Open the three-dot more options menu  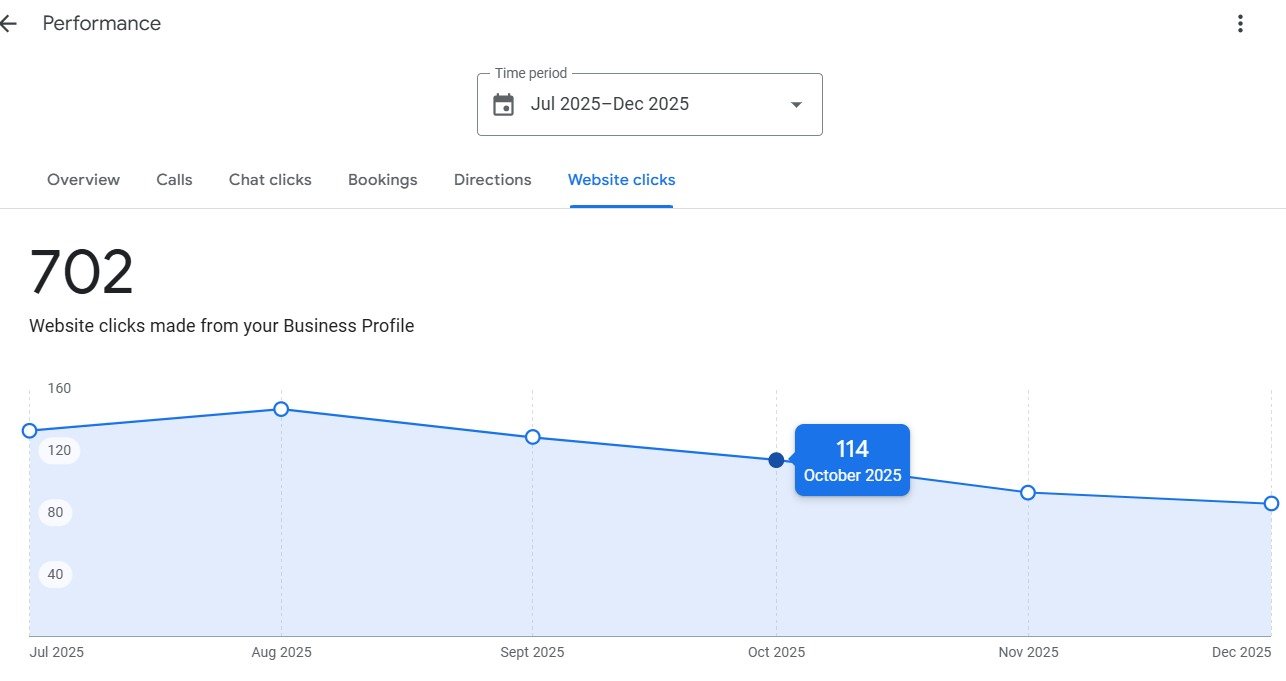tap(1240, 24)
